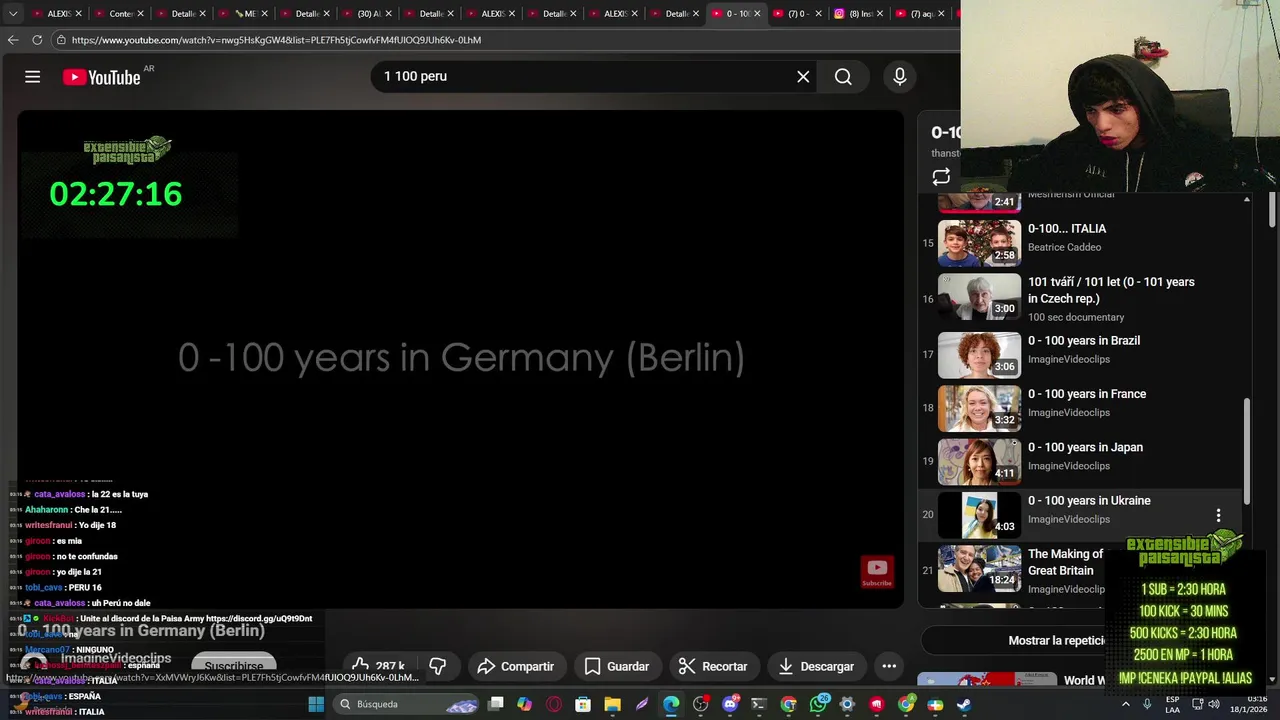Share the video with Compartir
This screenshot has width=1280, height=720.
click(x=515, y=666)
